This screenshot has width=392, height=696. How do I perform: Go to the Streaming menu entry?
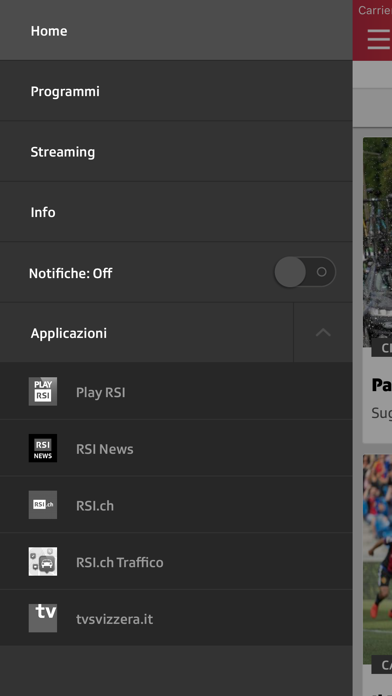[x=176, y=152]
